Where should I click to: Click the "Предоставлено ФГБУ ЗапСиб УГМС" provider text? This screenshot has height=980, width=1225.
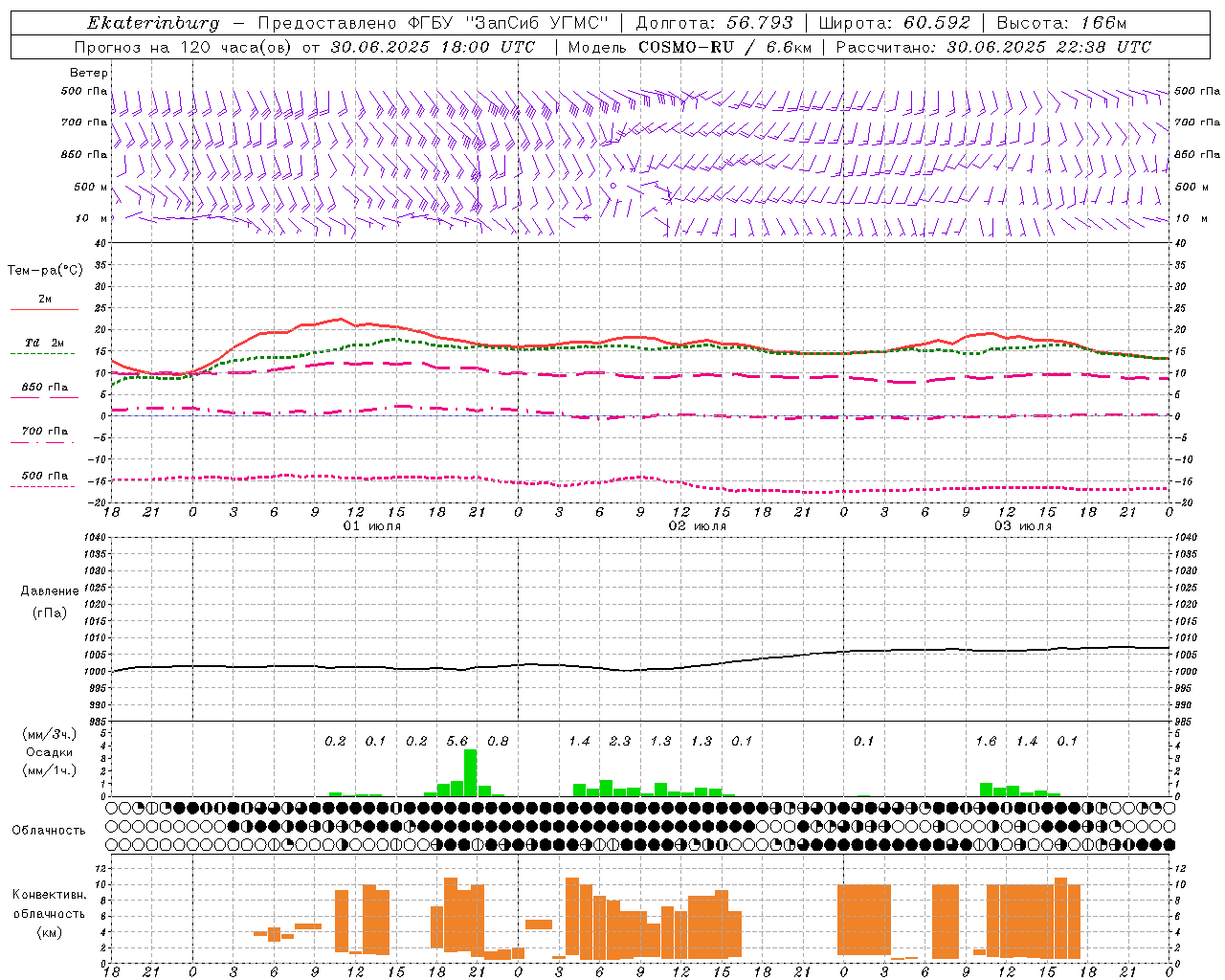[x=434, y=23]
